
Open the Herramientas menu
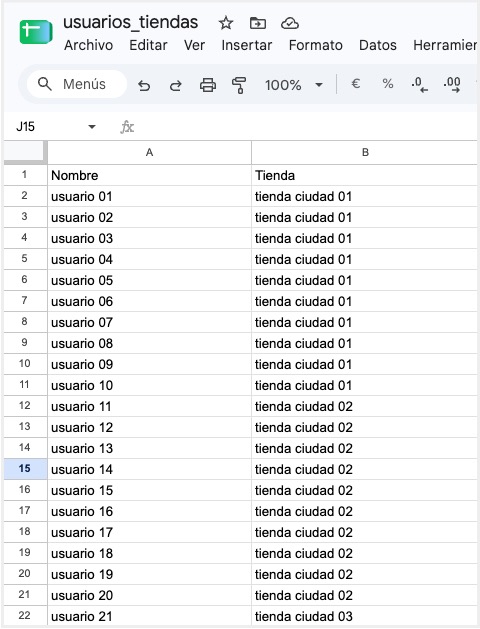(445, 45)
